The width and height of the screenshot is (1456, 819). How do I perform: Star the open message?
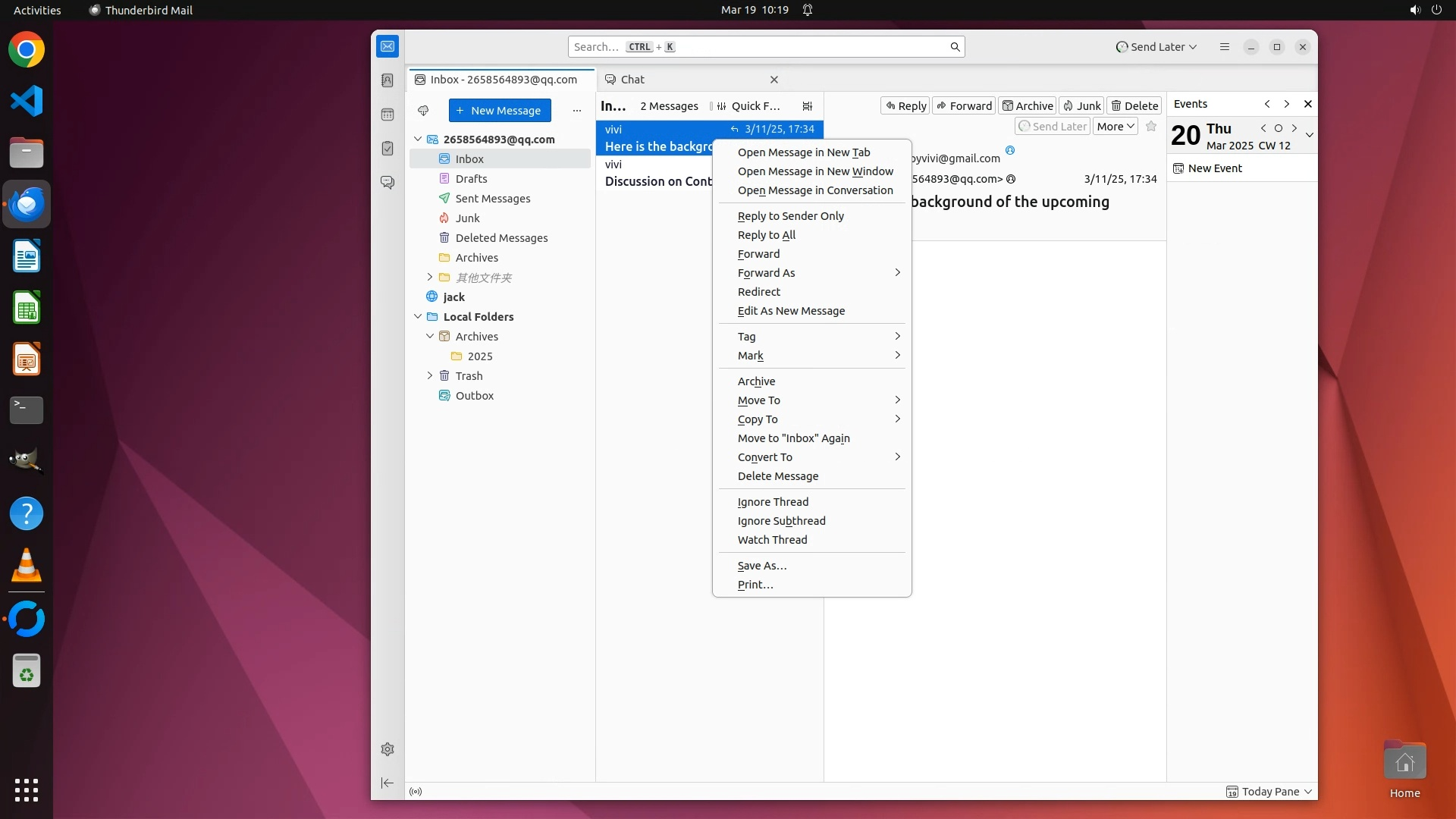[1151, 127]
